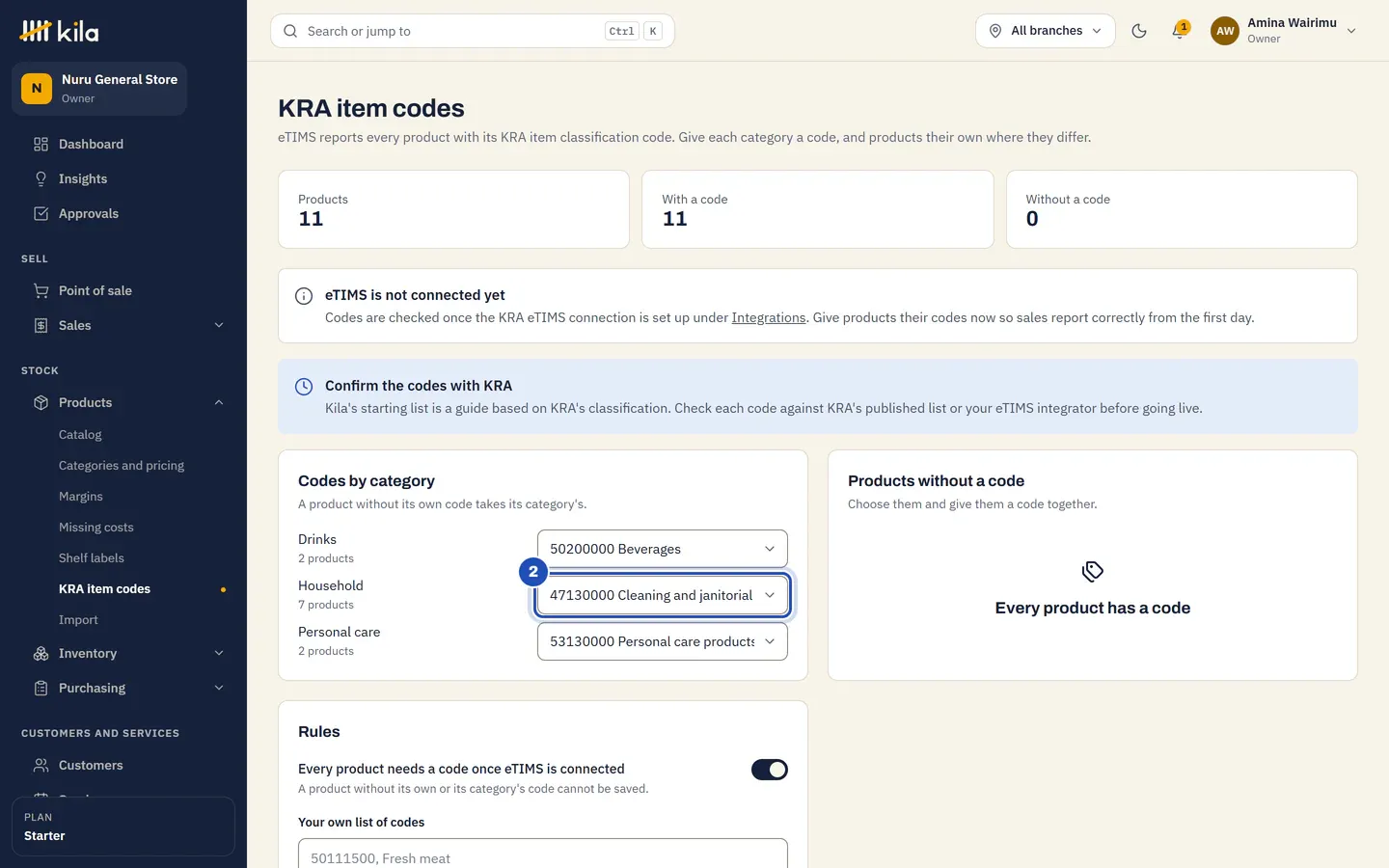Viewport: 1389px width, 868px height.
Task: Follow the Integrations link
Action: [x=769, y=317]
